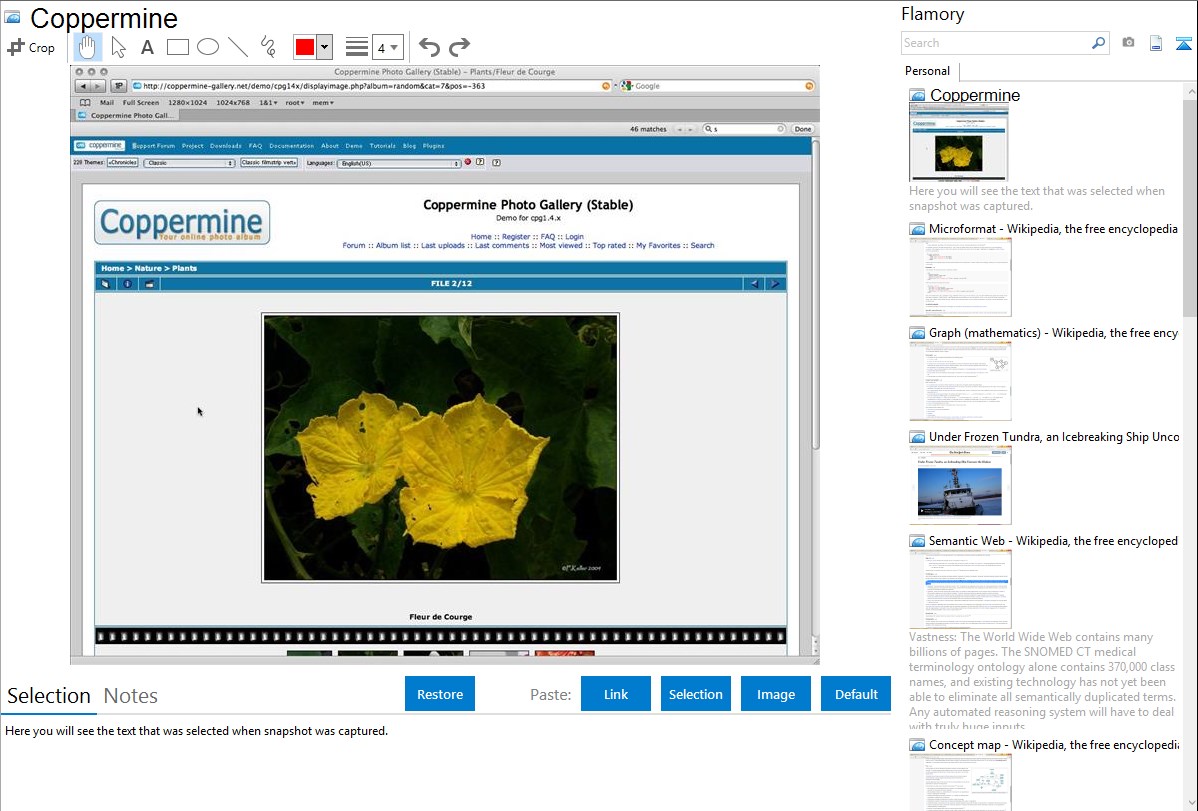Select the text annotation tool
Viewport: 1198px width, 811px height.
click(147, 47)
